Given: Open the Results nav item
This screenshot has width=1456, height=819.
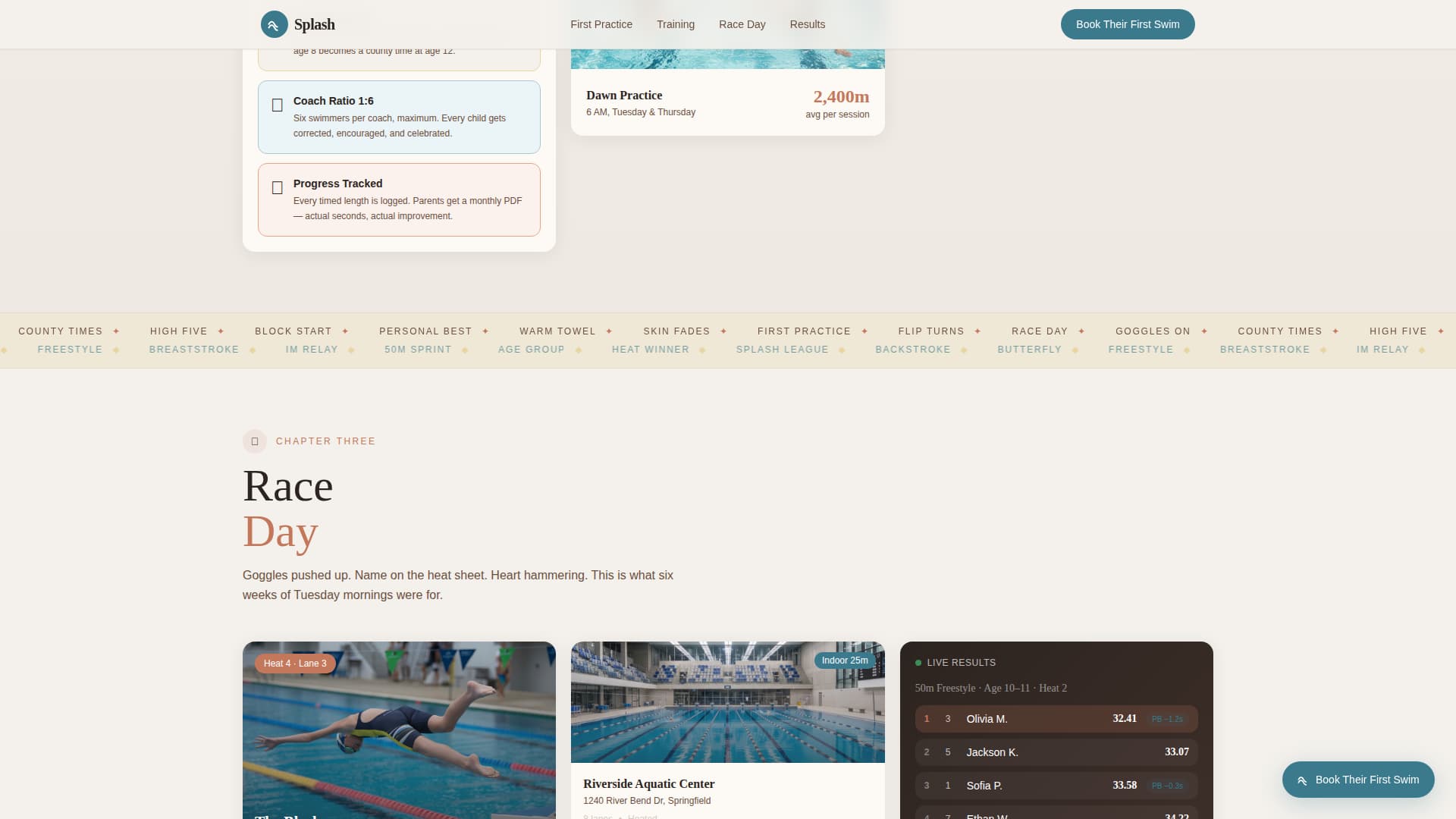Looking at the screenshot, I should (x=807, y=24).
